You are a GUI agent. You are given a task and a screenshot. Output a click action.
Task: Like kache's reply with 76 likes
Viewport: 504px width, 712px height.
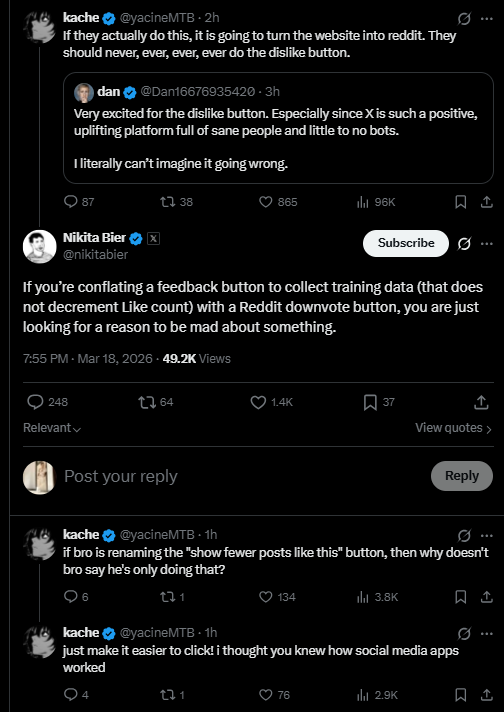[x=265, y=695]
